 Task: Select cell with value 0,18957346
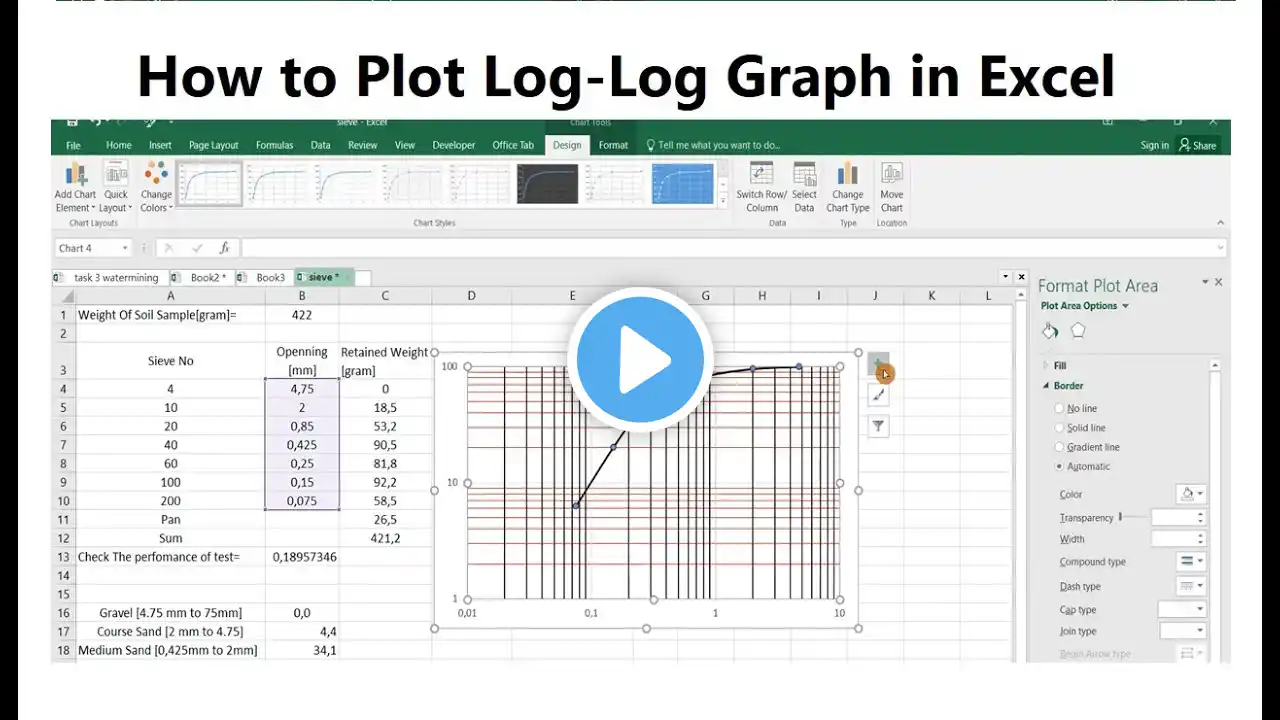(x=302, y=556)
